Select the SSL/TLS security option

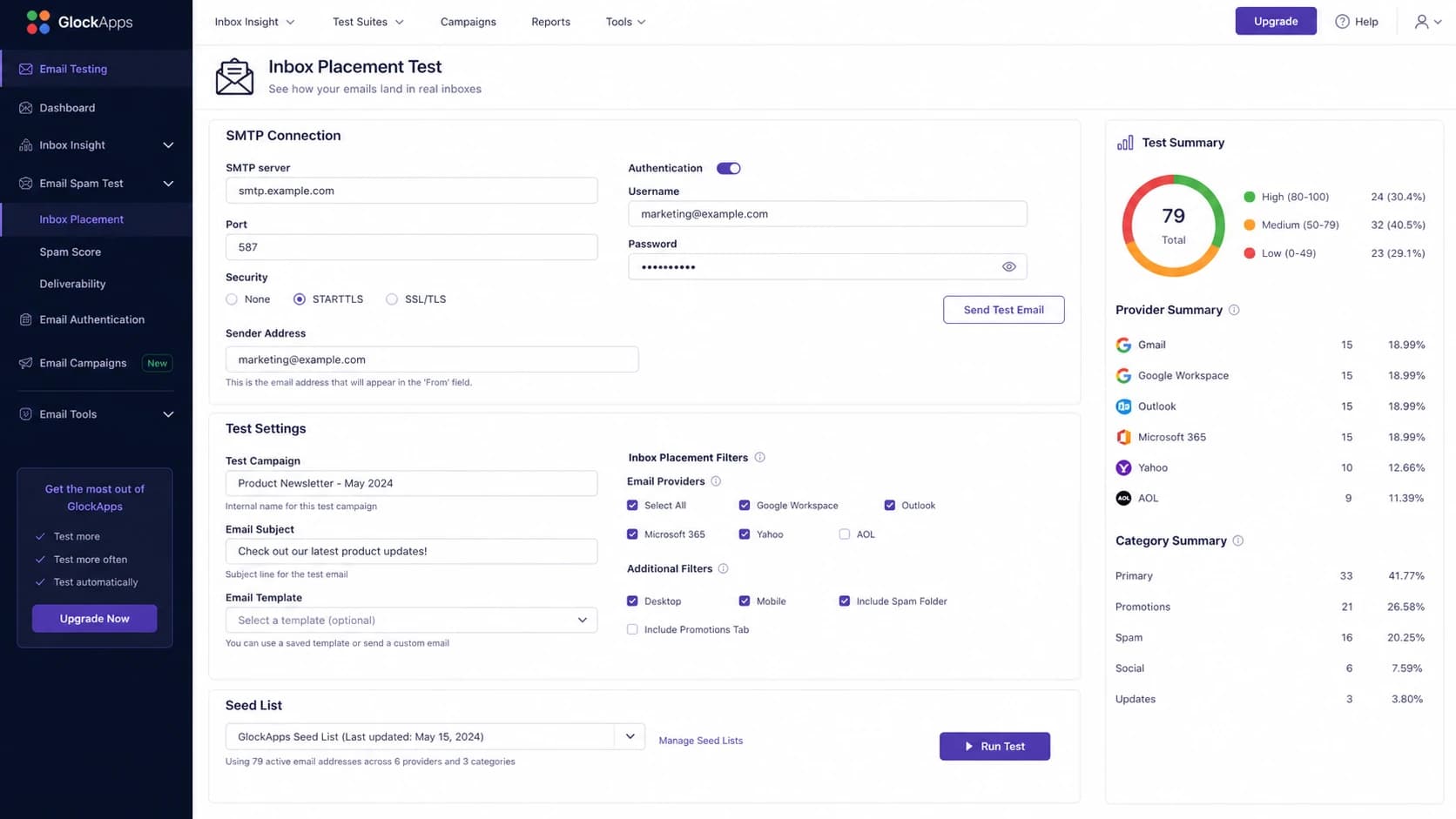tap(392, 299)
